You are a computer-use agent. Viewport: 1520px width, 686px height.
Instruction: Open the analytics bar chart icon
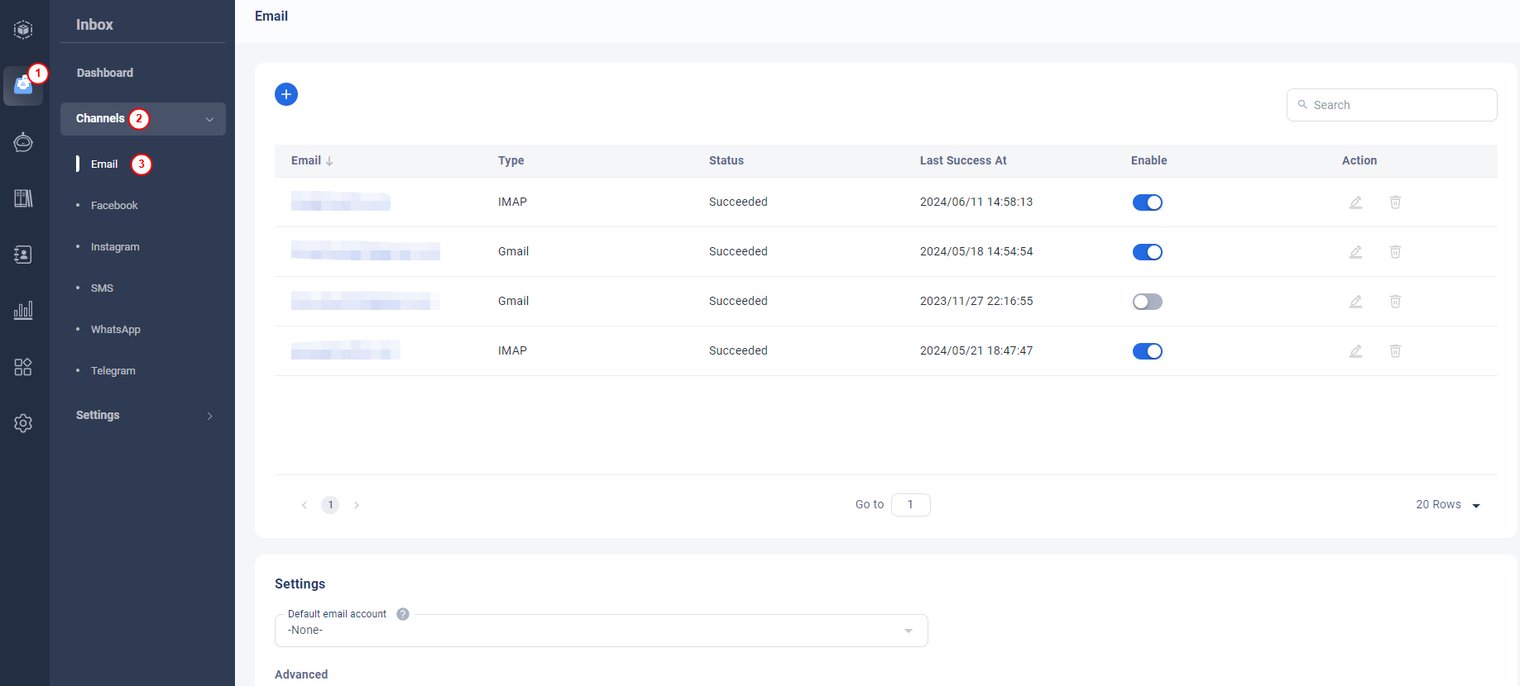click(23, 310)
